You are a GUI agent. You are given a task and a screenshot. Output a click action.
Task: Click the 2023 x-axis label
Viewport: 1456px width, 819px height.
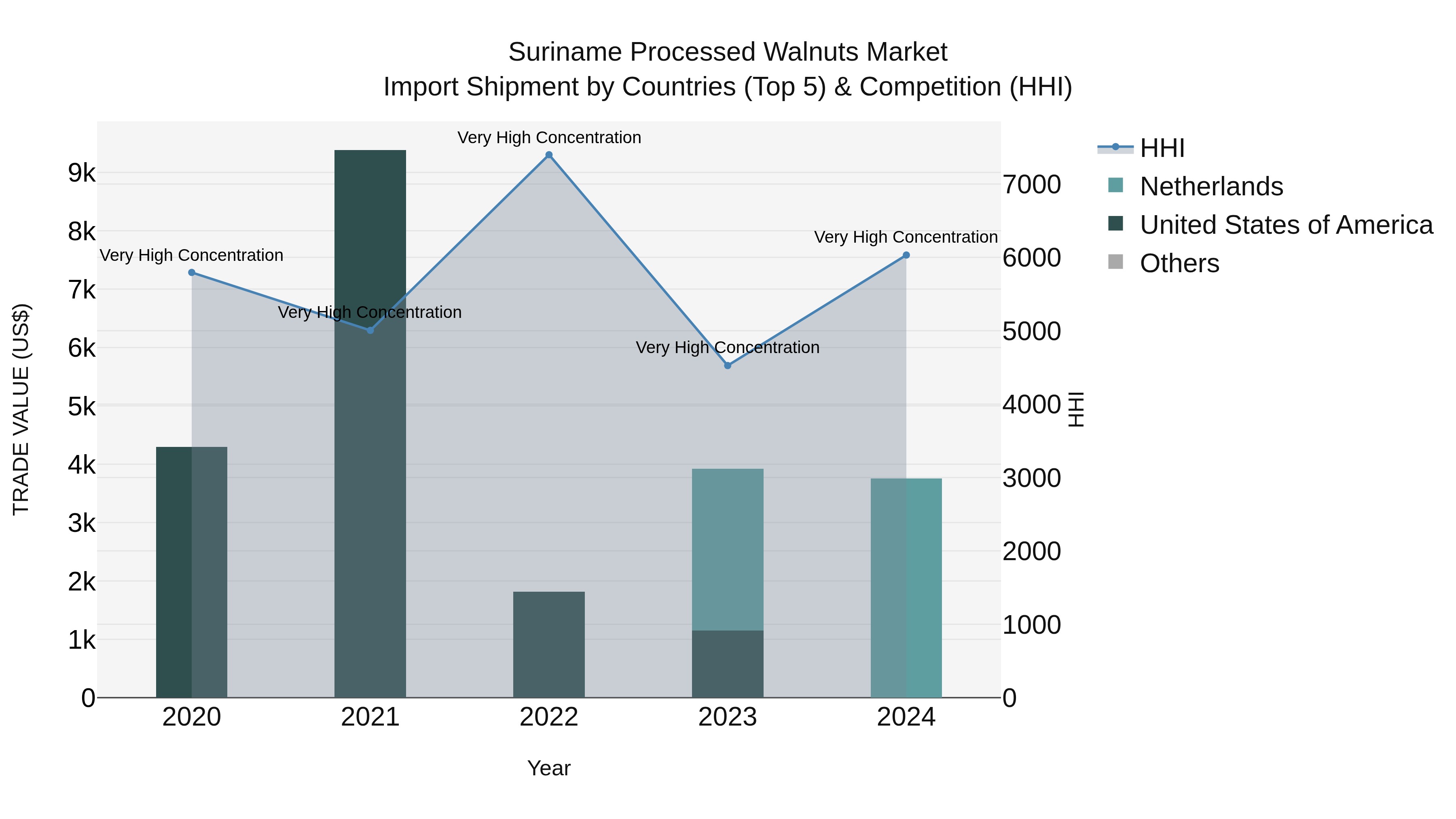click(728, 717)
